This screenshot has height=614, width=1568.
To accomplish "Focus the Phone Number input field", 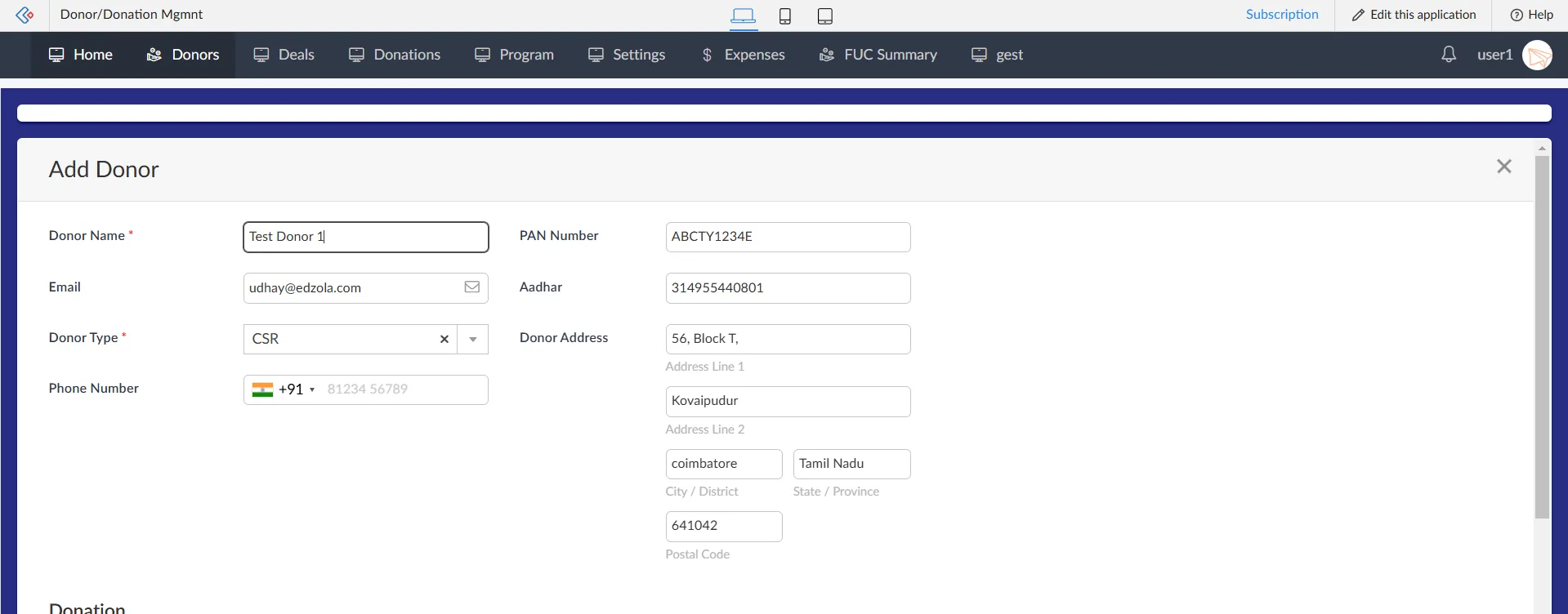I will (404, 389).
